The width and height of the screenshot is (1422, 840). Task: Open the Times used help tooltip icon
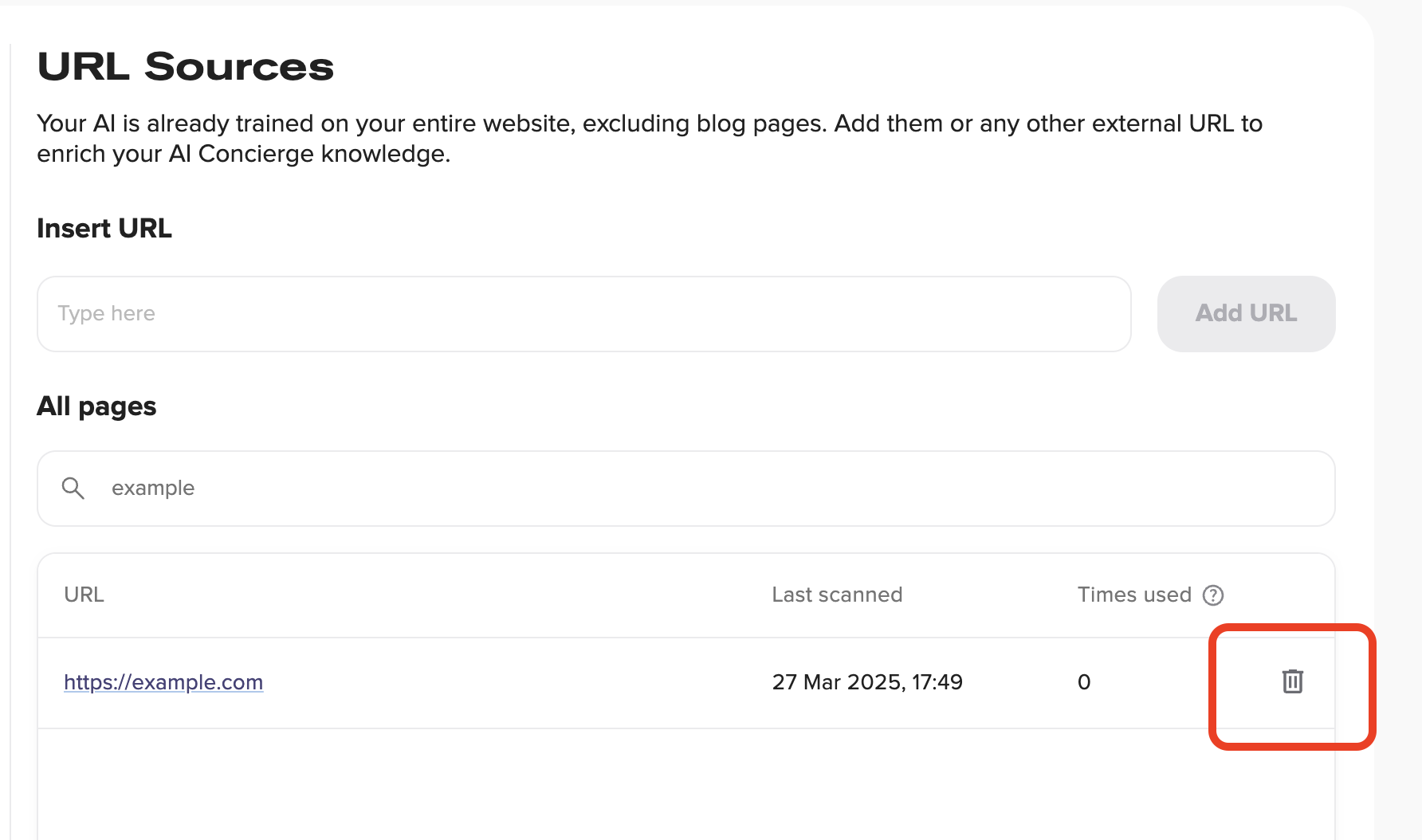click(x=1213, y=595)
